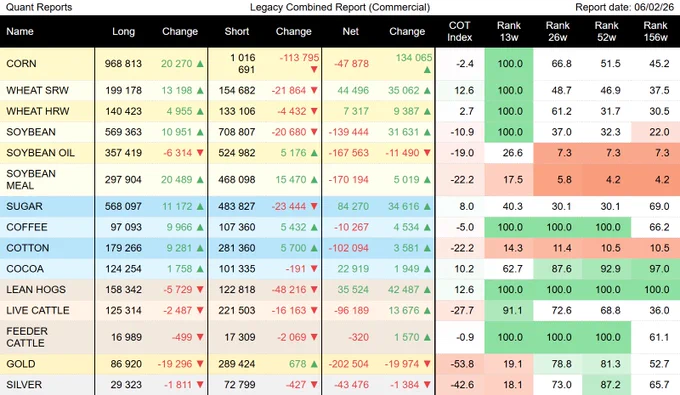The height and width of the screenshot is (395, 680).
Task: Click LEAN HOGS net change 42 487
Action: 404,290
